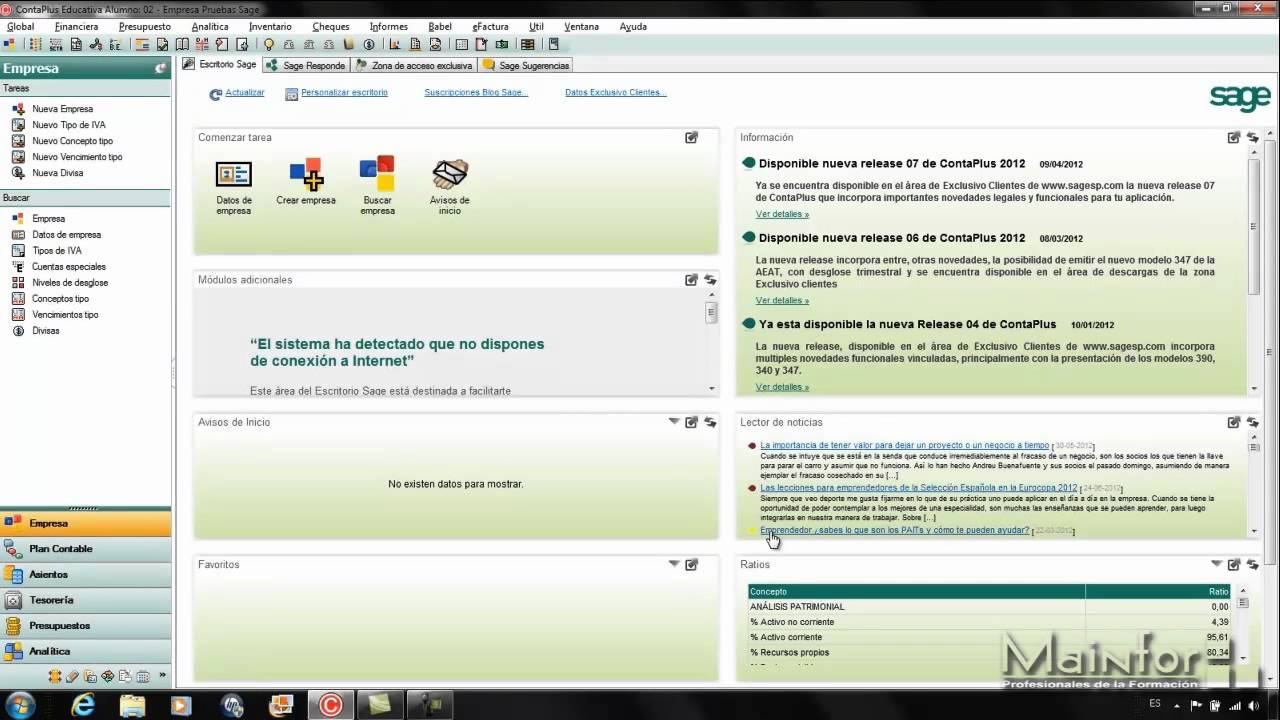Expand sidebar shortcut chevron overflow
This screenshot has height=720, width=1280.
(x=163, y=676)
